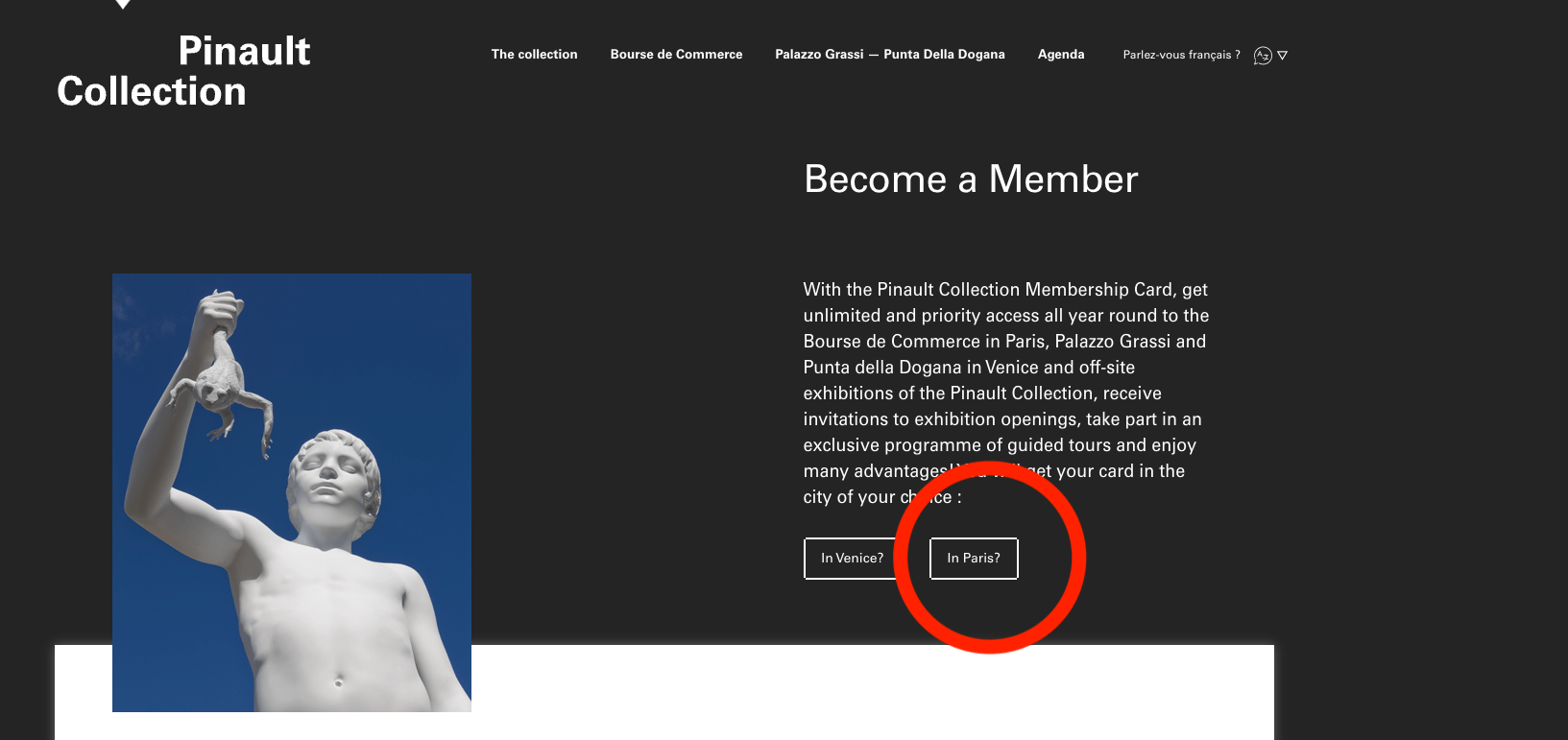Open the Pinault Collection home logo
This screenshot has width=1568, height=740.
click(x=183, y=71)
